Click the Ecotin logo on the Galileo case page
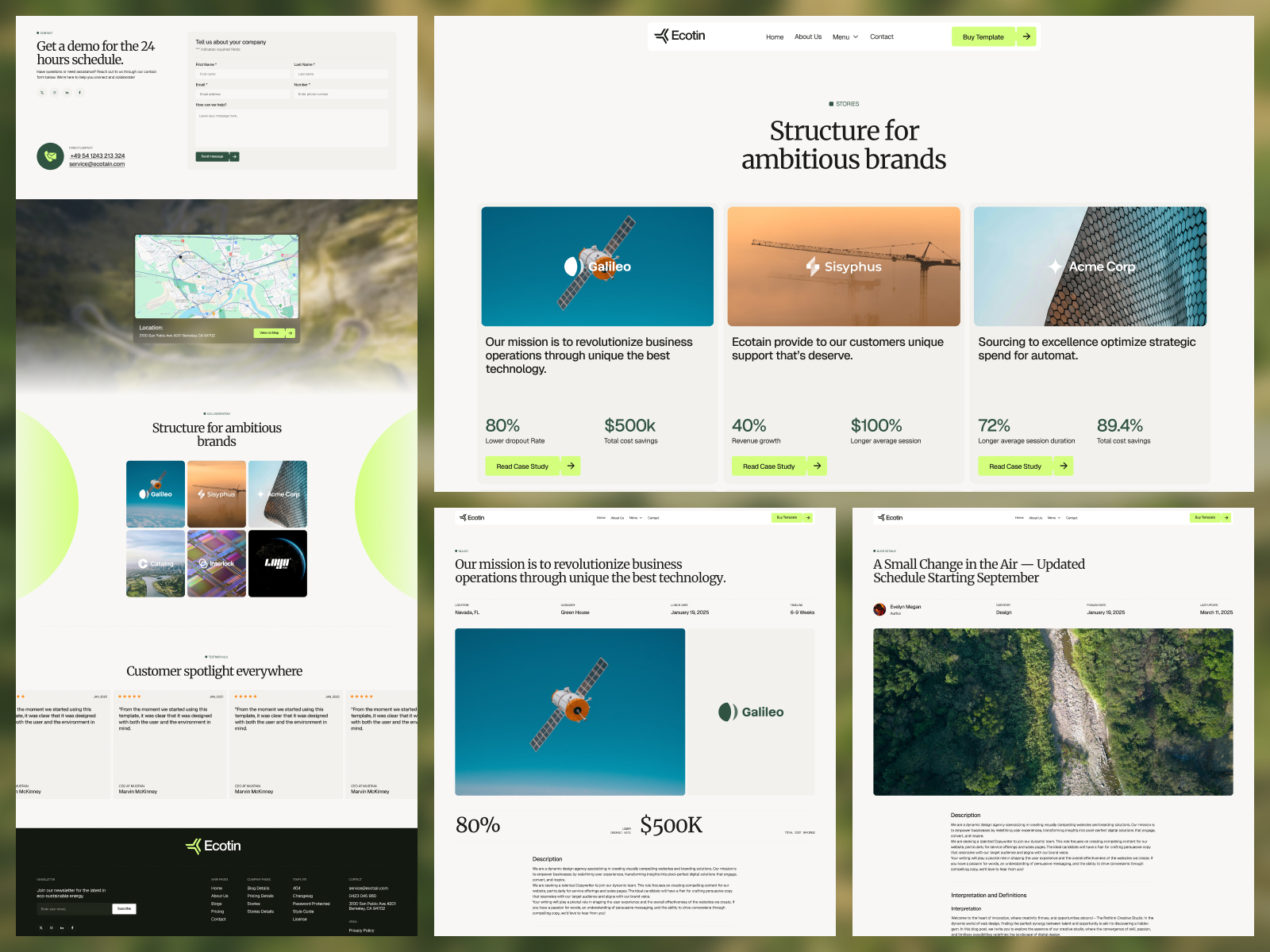1270x952 pixels. click(x=471, y=517)
